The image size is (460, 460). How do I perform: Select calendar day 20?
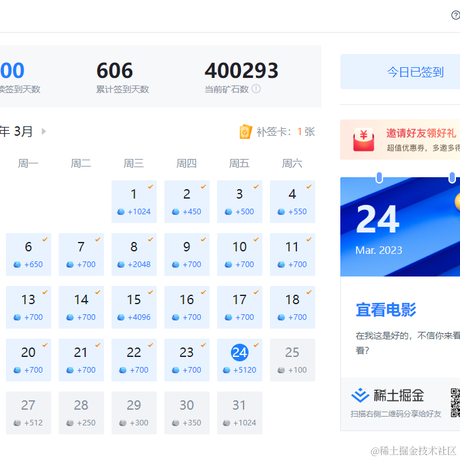point(28,360)
